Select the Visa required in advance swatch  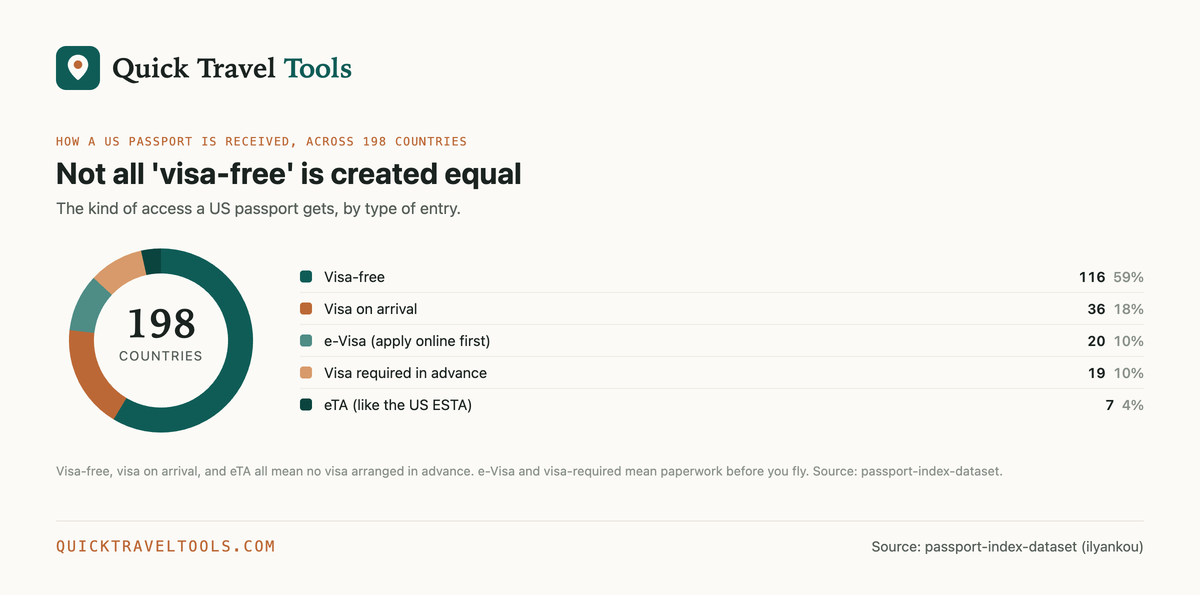coord(306,373)
